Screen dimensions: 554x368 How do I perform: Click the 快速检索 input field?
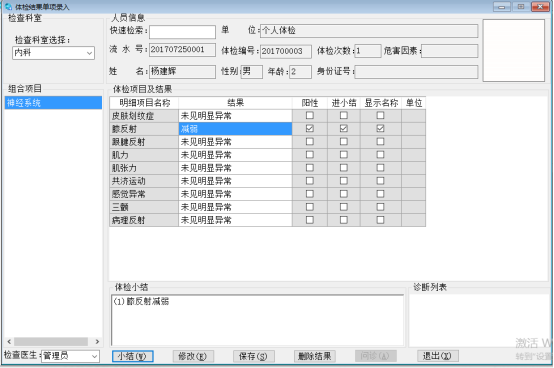[182, 32]
